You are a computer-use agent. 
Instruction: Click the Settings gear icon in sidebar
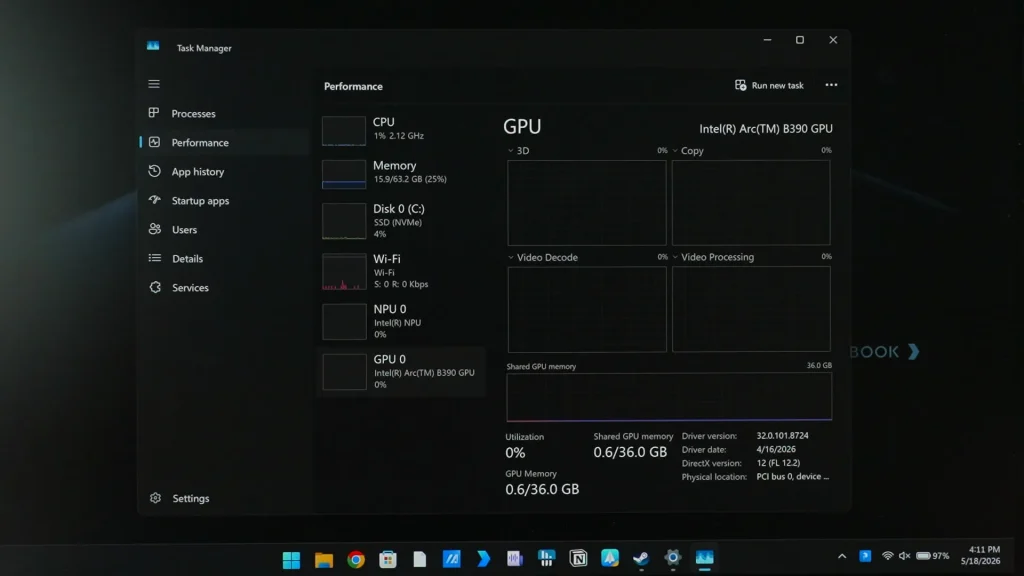coord(155,498)
